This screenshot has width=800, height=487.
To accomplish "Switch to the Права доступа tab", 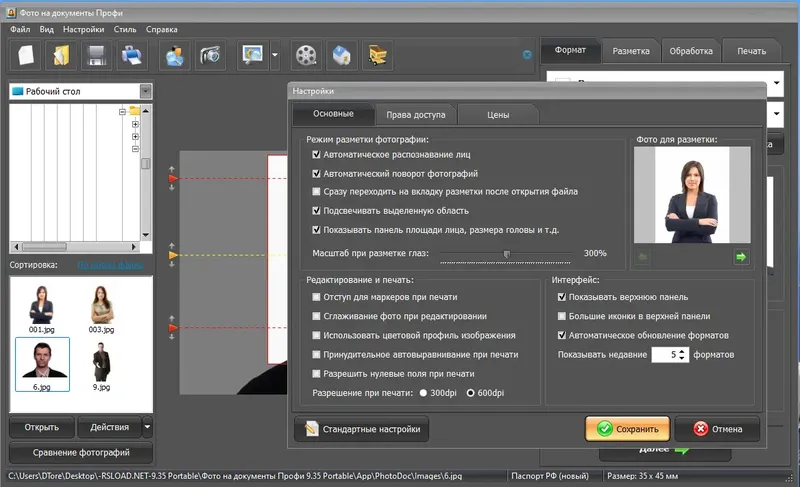I will [416, 115].
